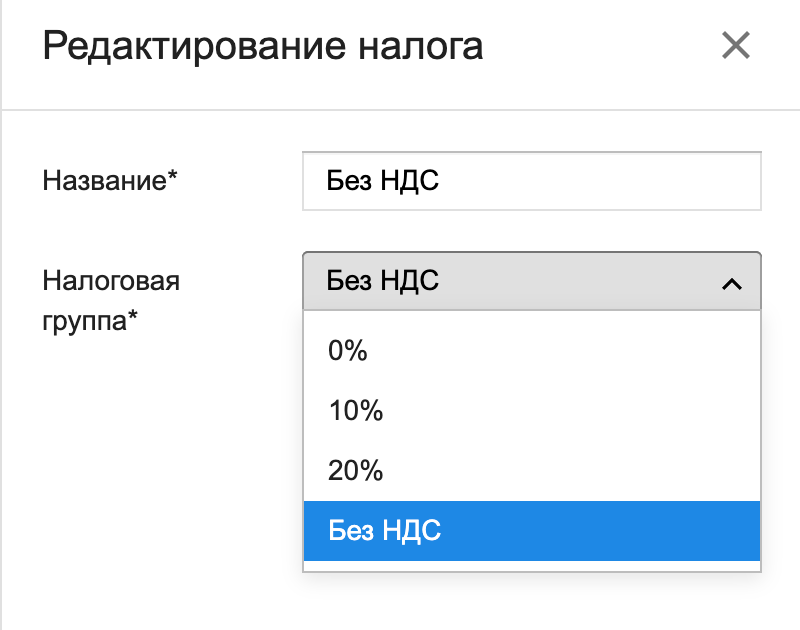Viewport: 800px width, 630px height.
Task: Collapse the tax group list via up-chevron
Action: [731, 283]
